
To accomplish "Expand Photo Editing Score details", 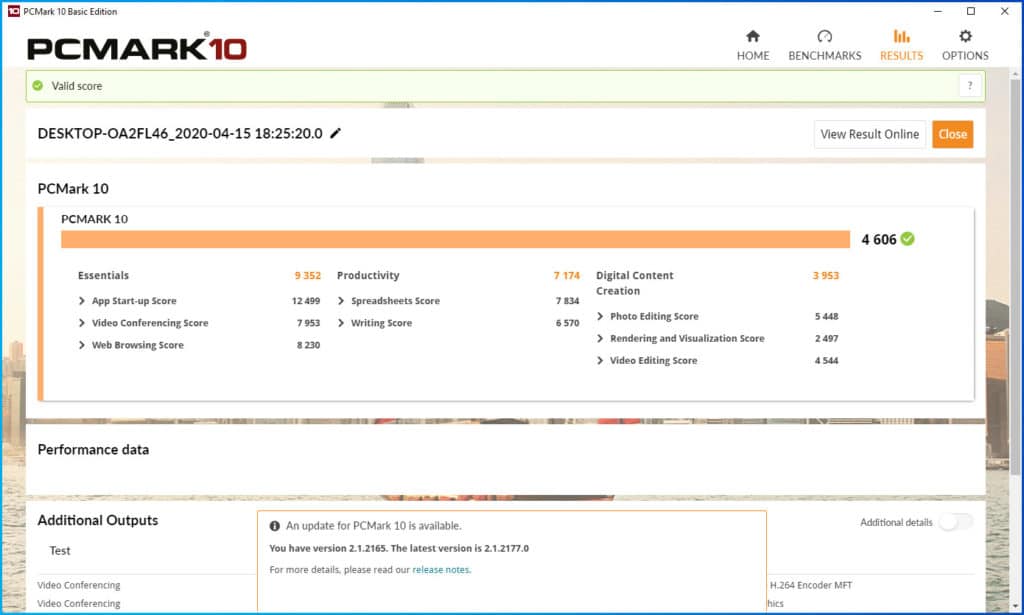I will pos(600,316).
